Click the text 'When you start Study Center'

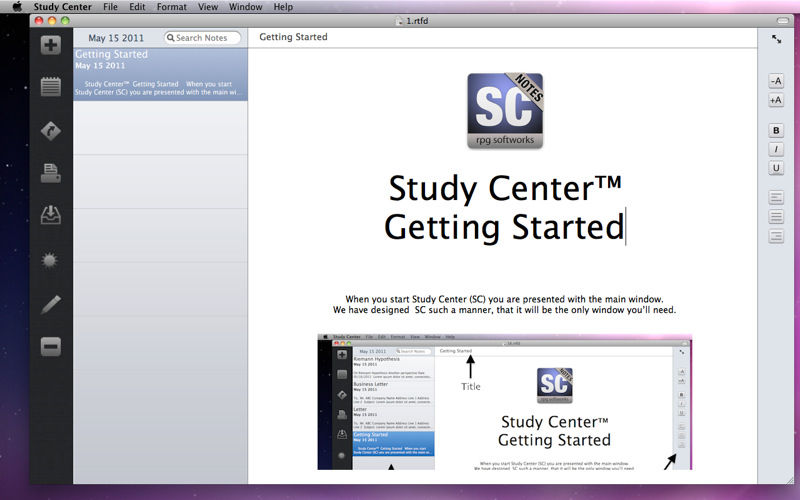tap(406, 299)
